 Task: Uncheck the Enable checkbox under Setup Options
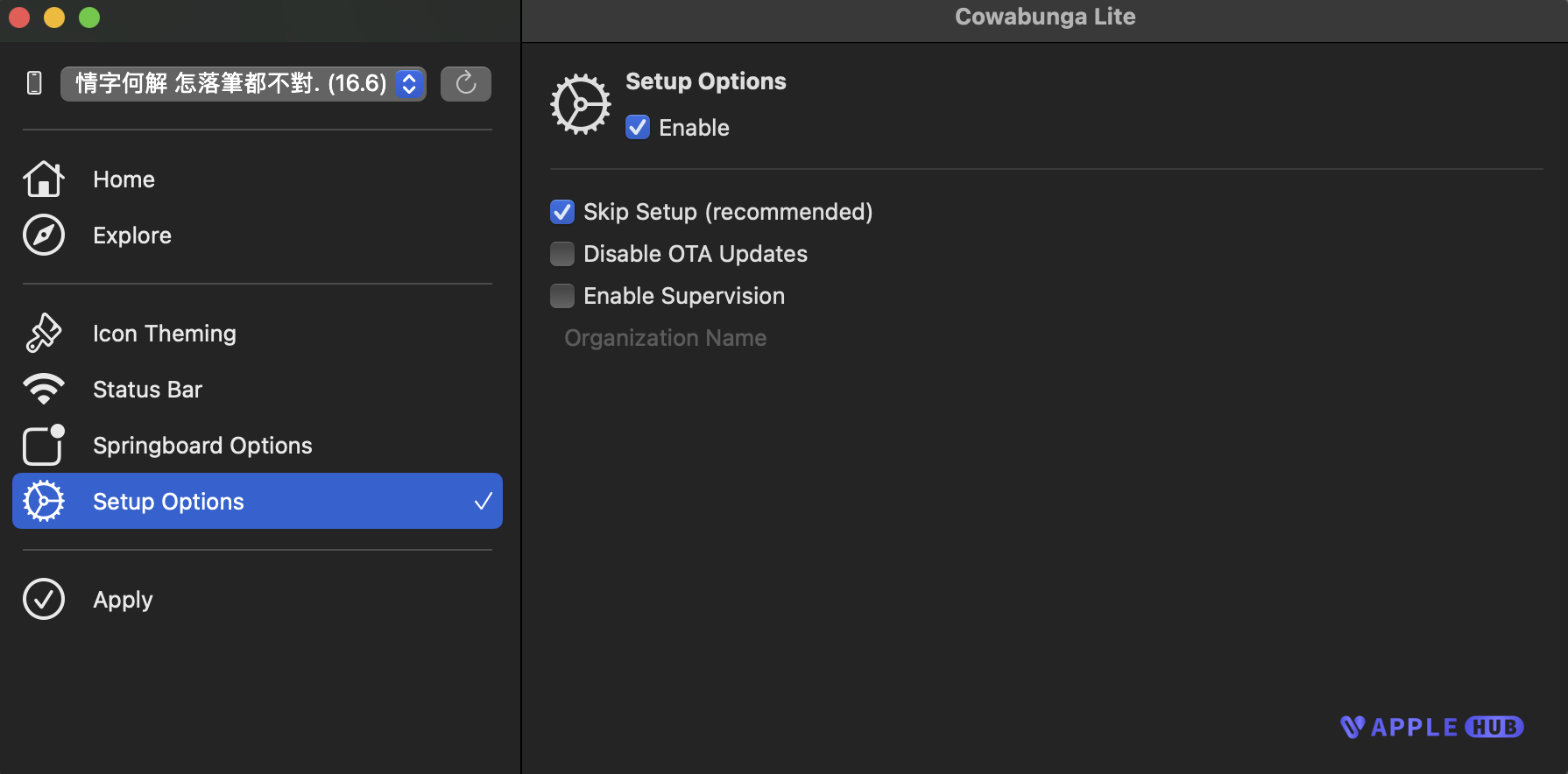click(x=638, y=128)
